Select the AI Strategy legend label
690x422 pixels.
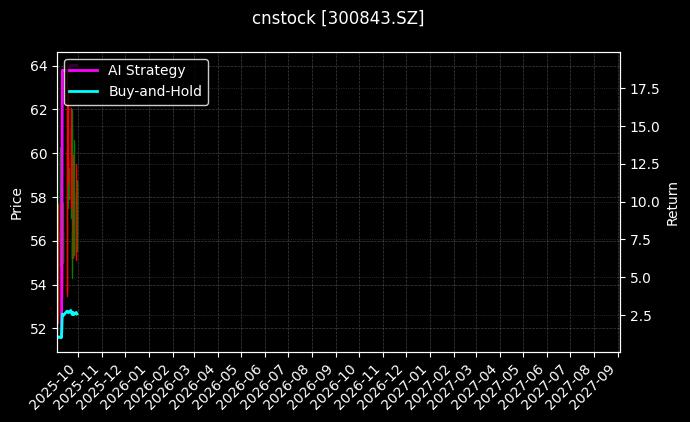pos(146,70)
